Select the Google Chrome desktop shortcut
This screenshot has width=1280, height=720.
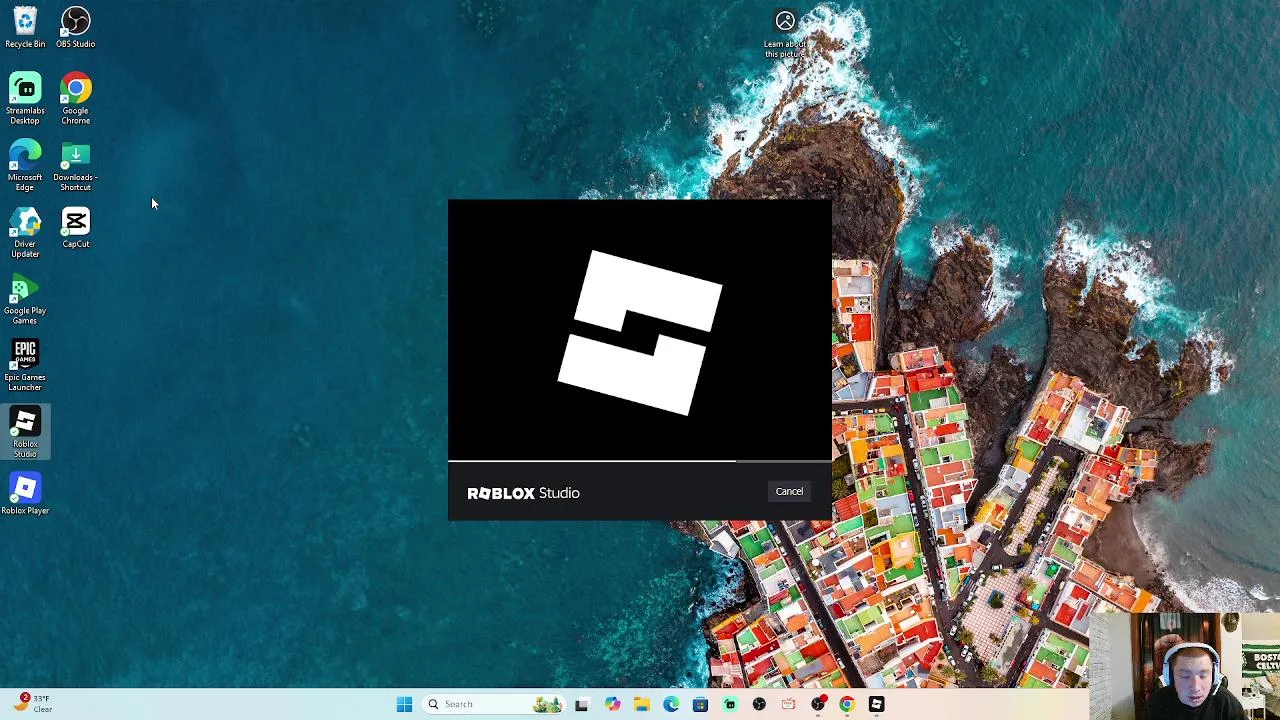pyautogui.click(x=76, y=99)
